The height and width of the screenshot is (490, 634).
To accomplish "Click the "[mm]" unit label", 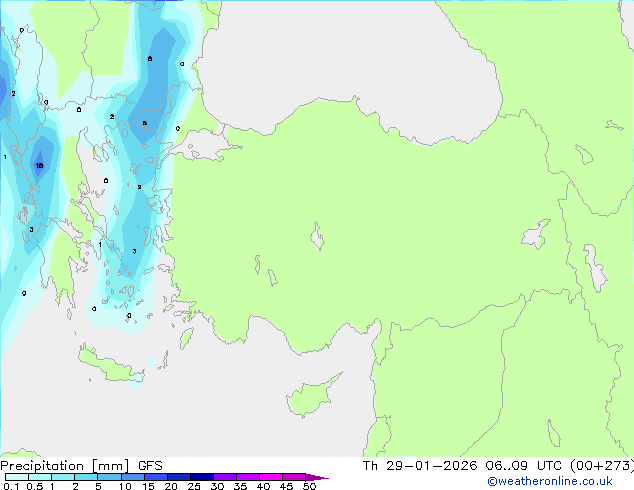I will 111,466.
